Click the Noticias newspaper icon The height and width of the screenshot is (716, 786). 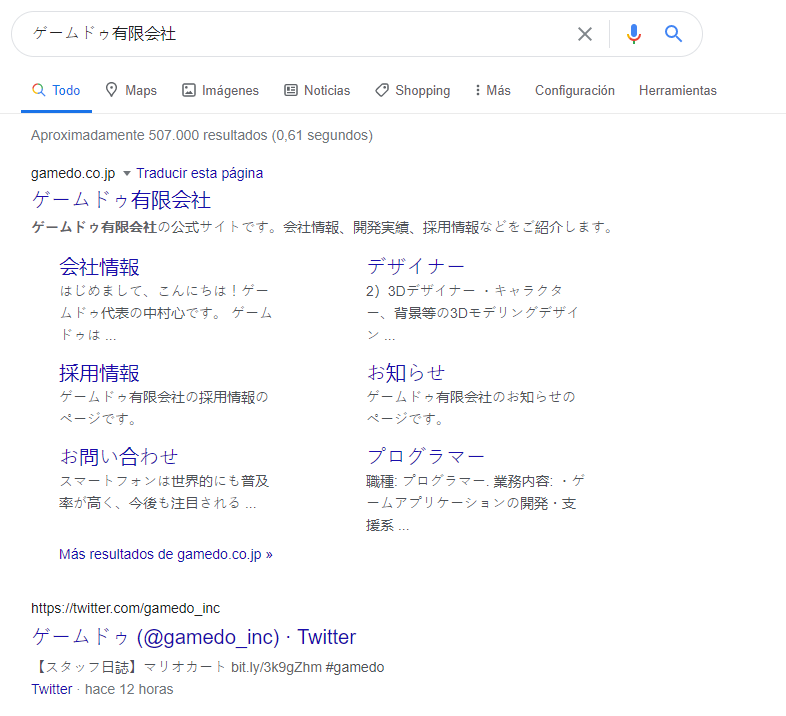(x=291, y=90)
